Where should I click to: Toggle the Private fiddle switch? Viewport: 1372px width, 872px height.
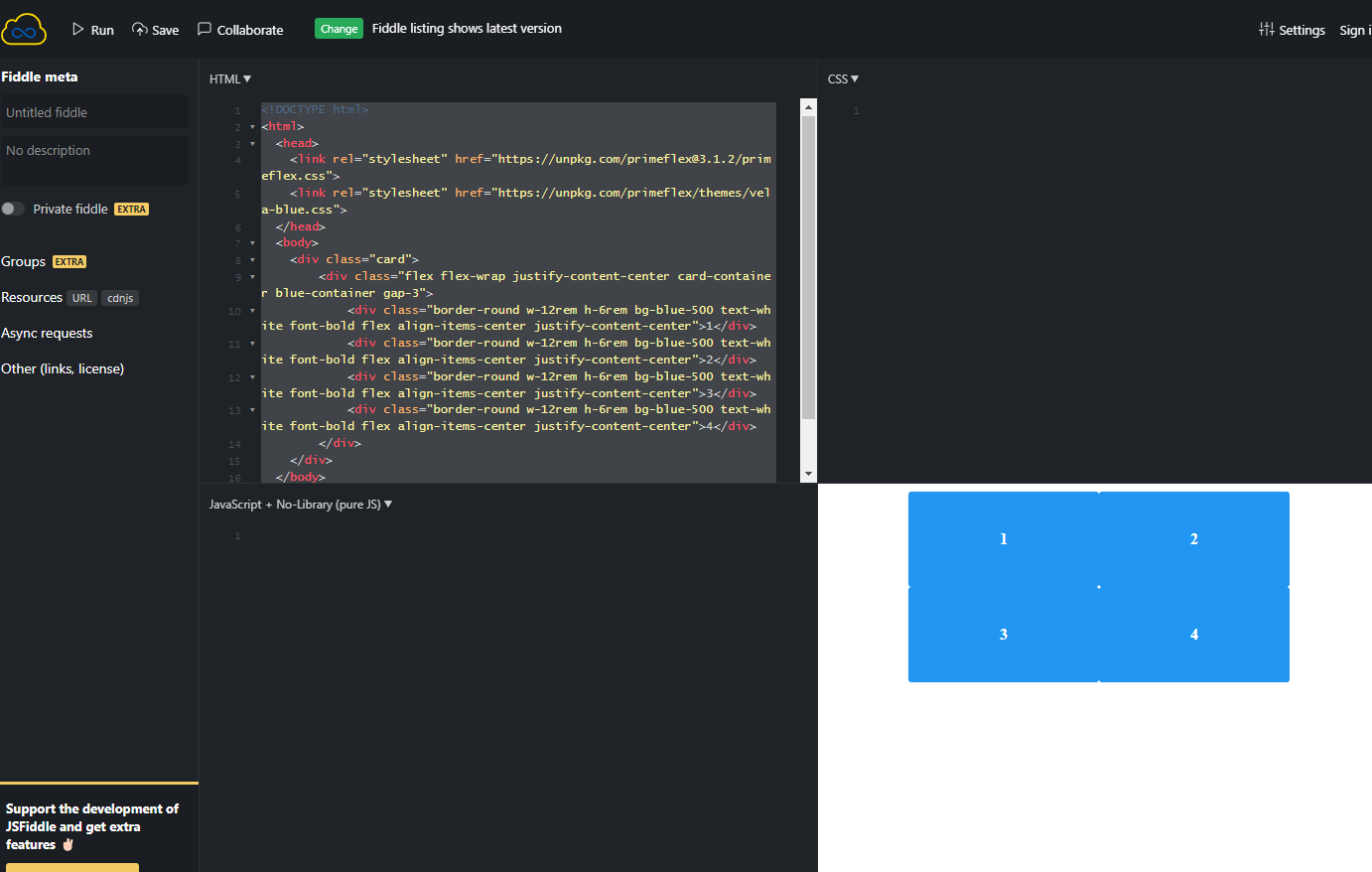click(x=14, y=209)
